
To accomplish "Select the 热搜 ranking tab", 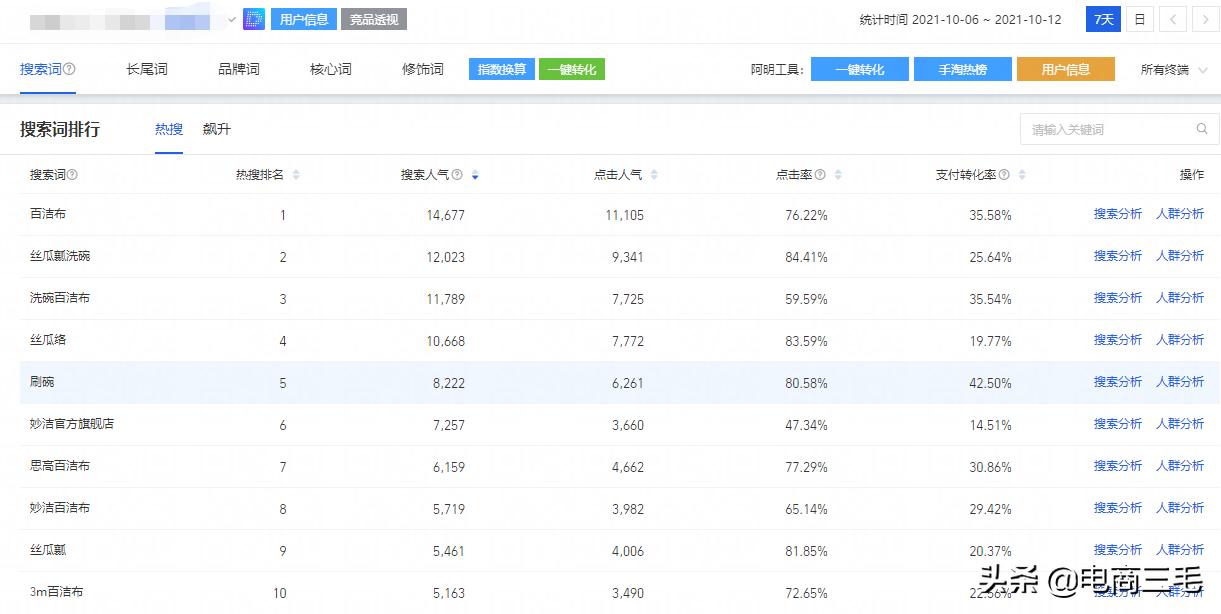I will tap(169, 129).
